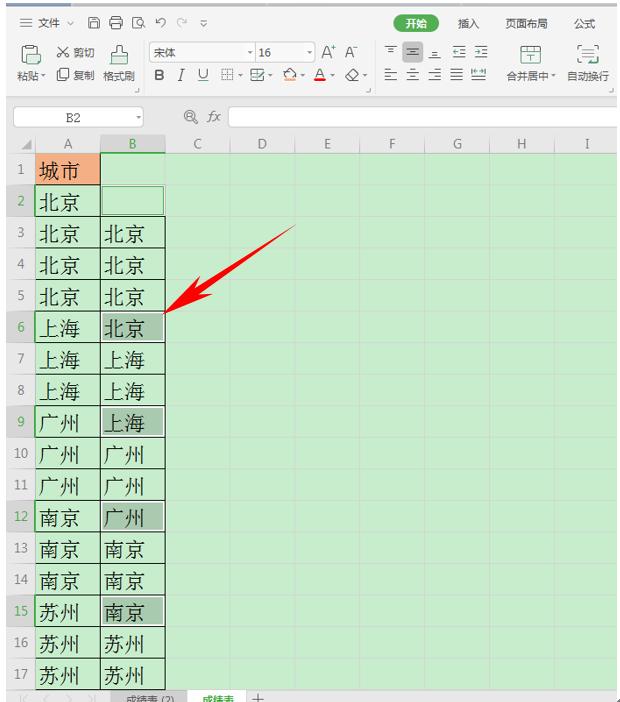The height and width of the screenshot is (702, 620).
Task: Open the font name 宋体 dropdown
Action: pyautogui.click(x=250, y=53)
